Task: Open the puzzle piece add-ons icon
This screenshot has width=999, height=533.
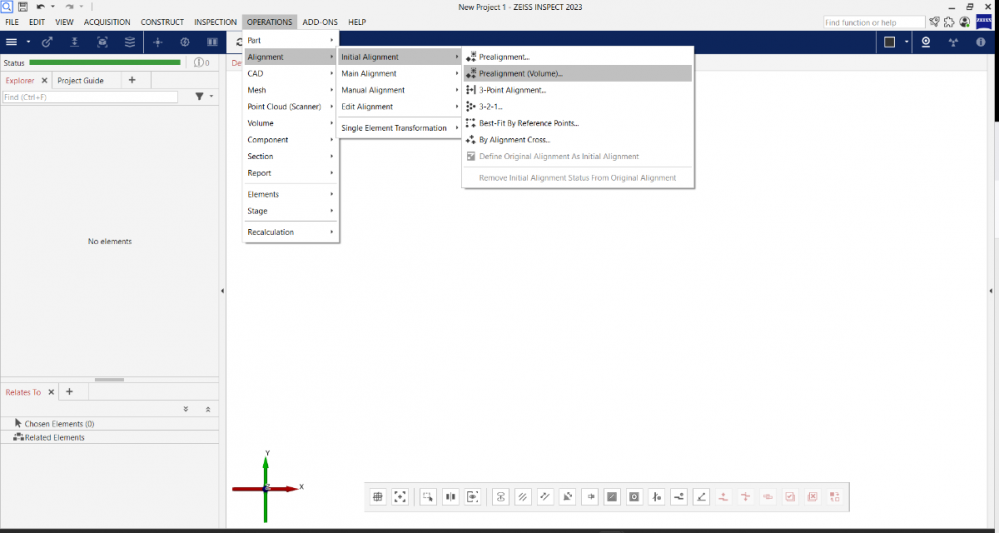Action: 949,22
